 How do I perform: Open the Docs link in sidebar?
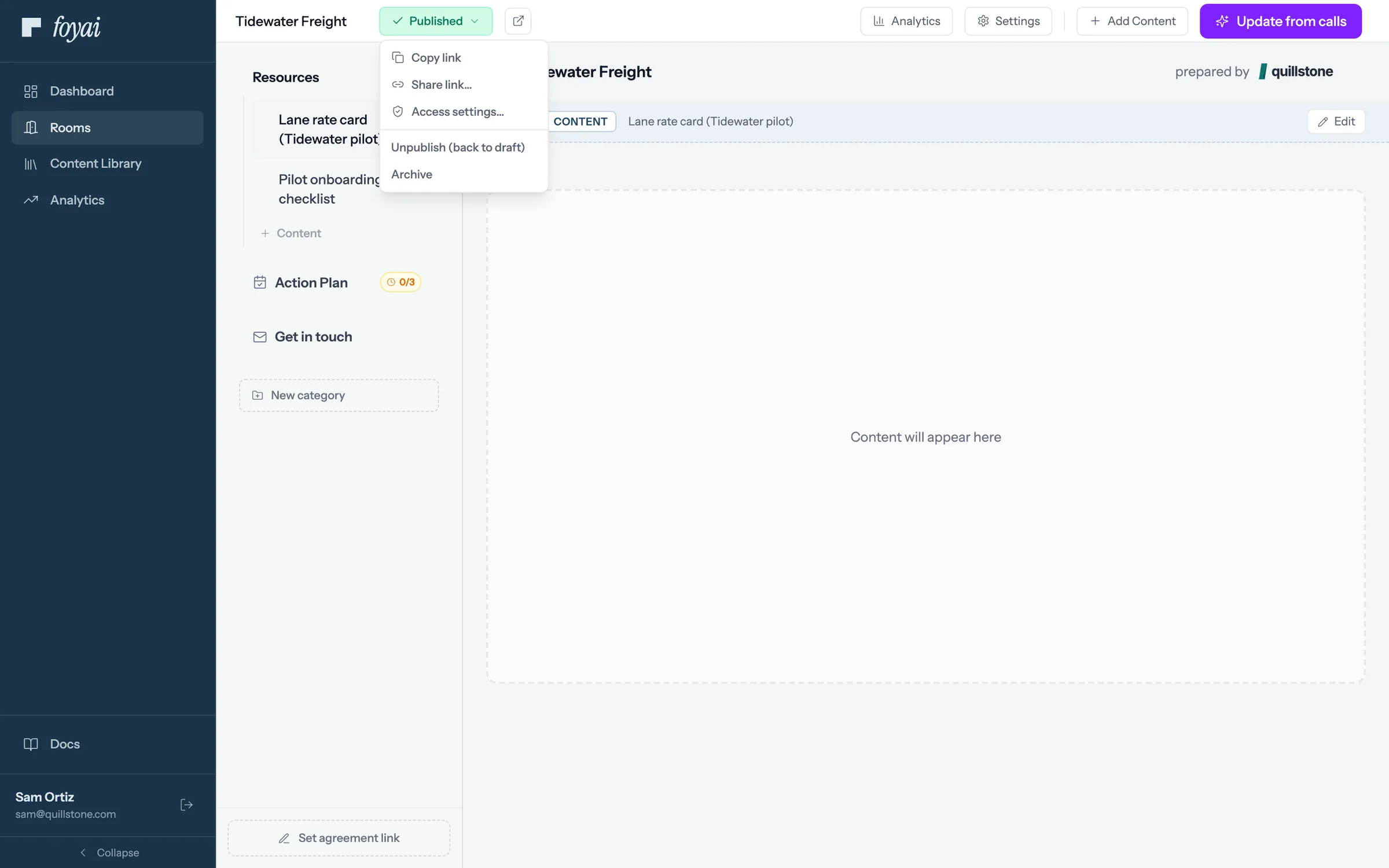(108, 744)
